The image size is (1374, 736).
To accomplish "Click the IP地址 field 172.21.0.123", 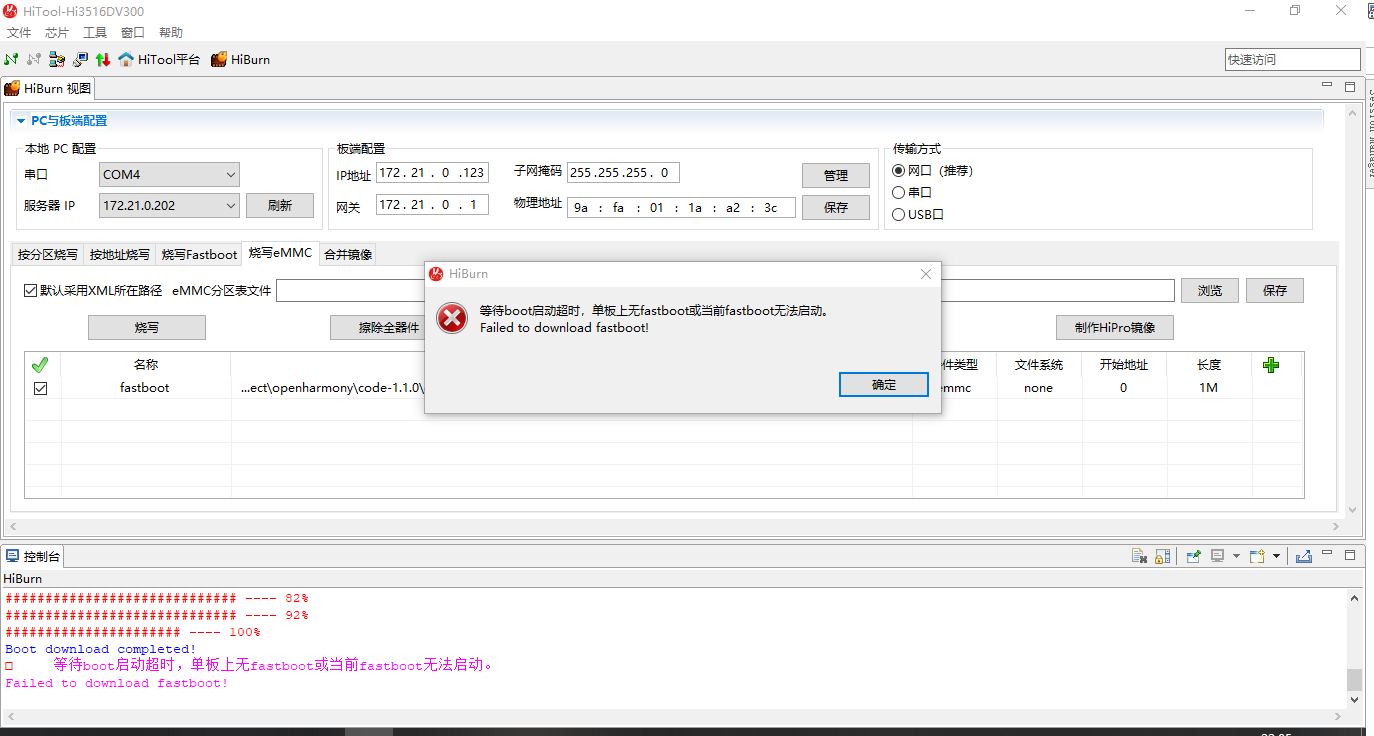I will pos(432,173).
